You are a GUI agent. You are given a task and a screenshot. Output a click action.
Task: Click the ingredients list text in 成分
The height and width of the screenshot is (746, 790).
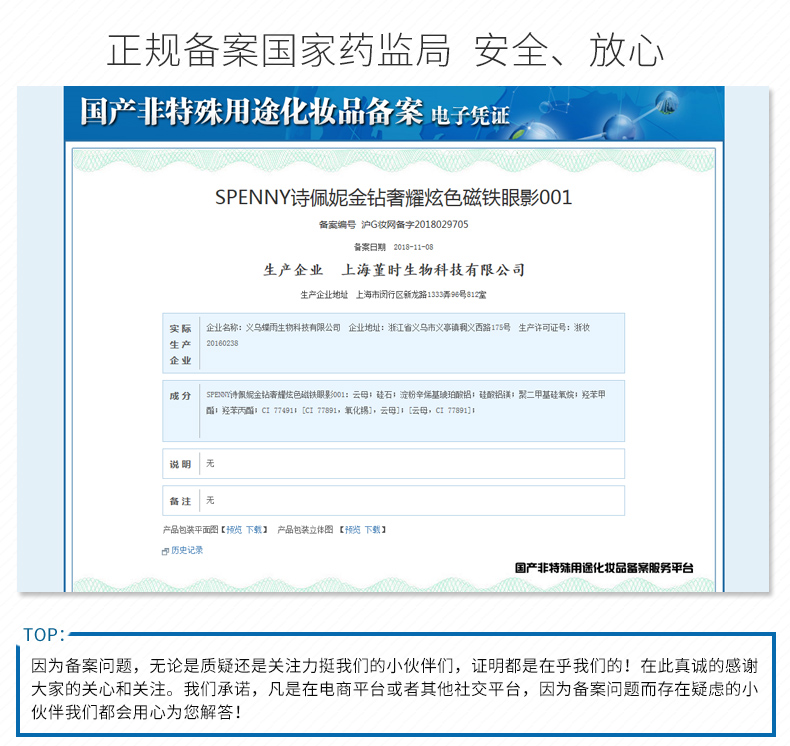406,402
